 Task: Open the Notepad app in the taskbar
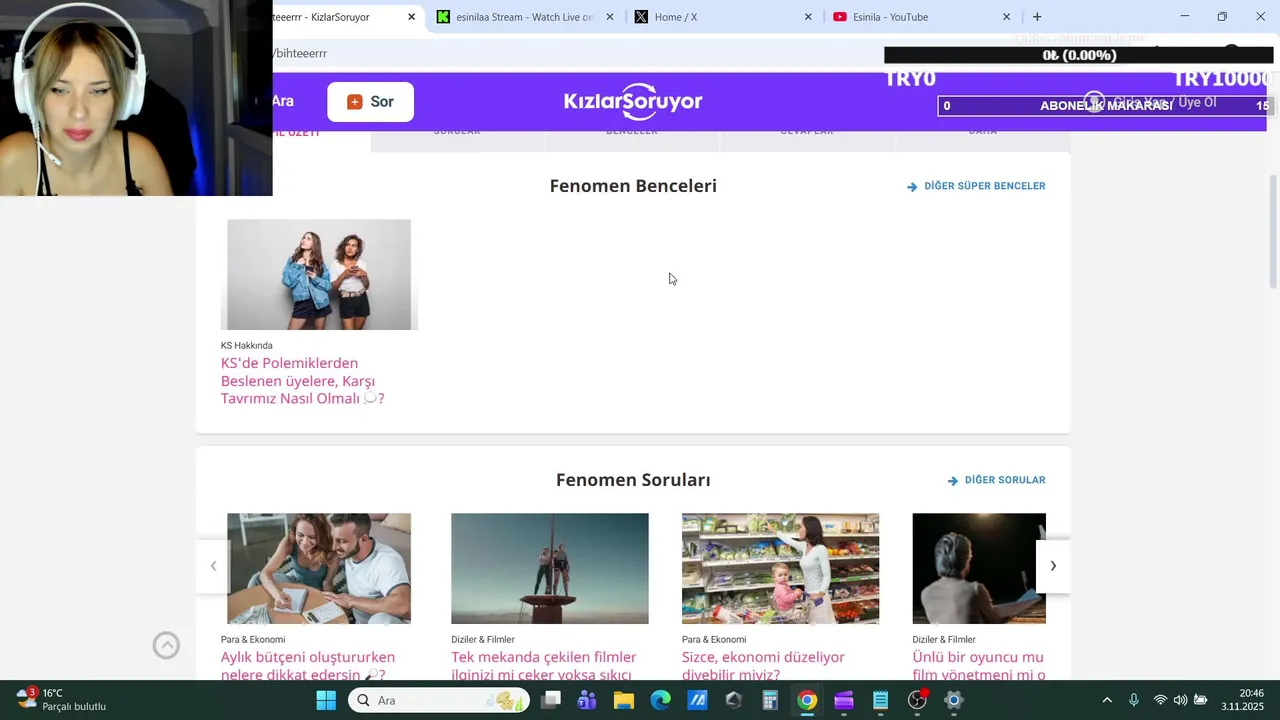880,700
